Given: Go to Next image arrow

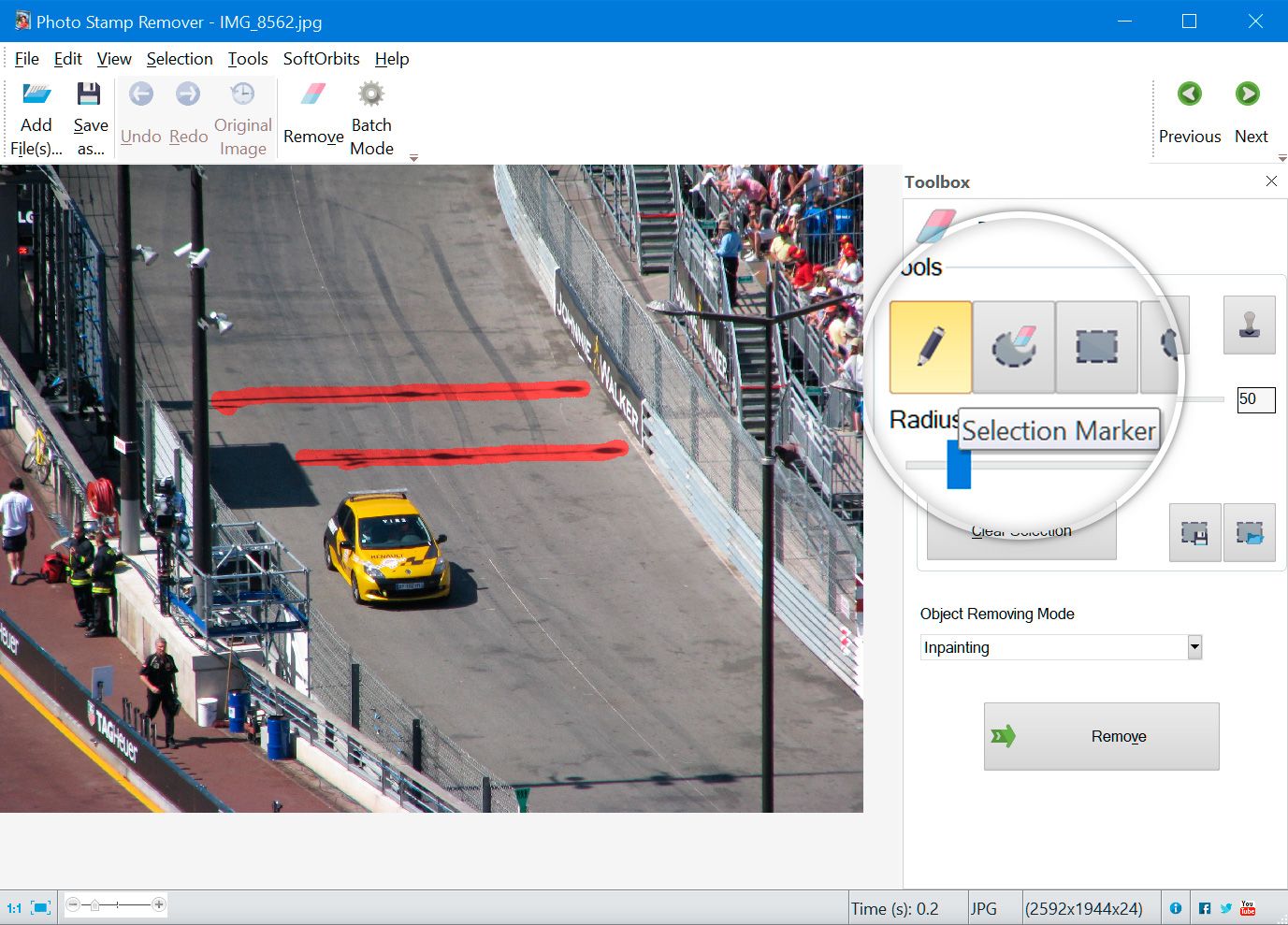Looking at the screenshot, I should point(1248,94).
